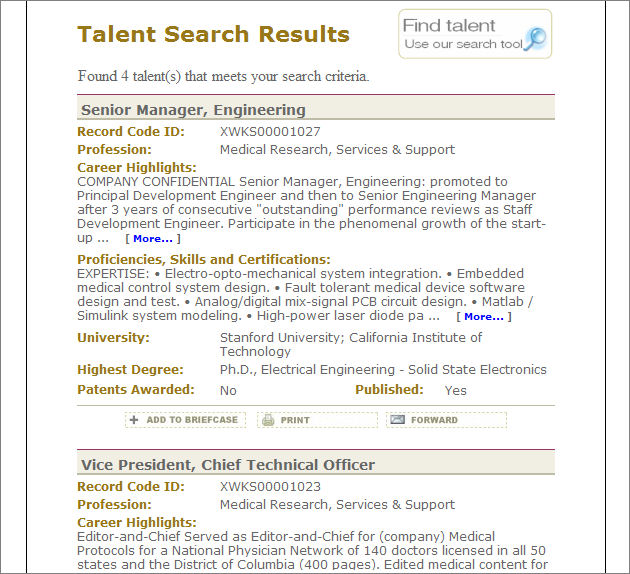The image size is (630, 574).
Task: Click the printer icon beside Print
Action: [x=268, y=420]
